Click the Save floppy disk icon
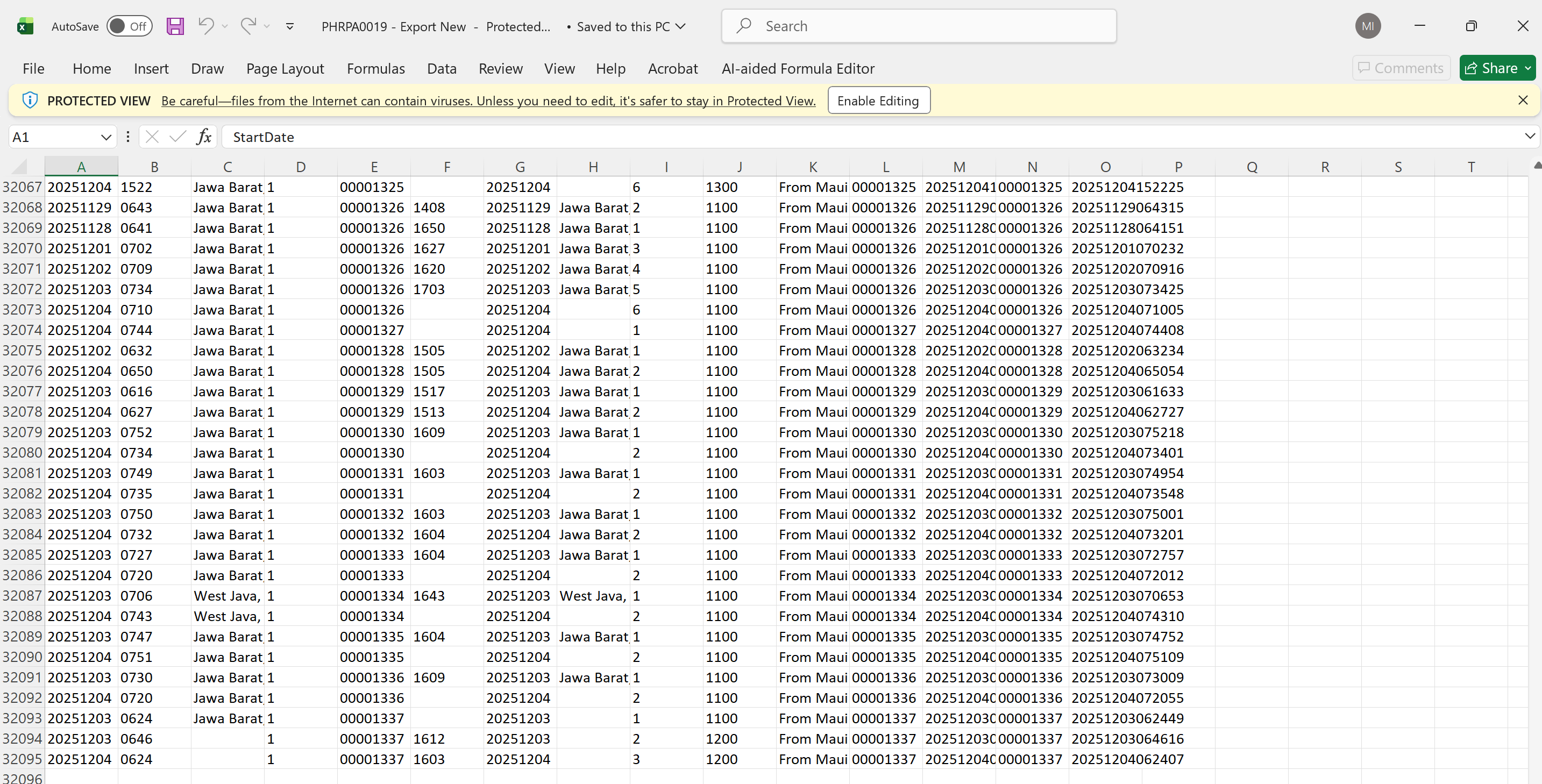The height and width of the screenshot is (784, 1542). [175, 26]
